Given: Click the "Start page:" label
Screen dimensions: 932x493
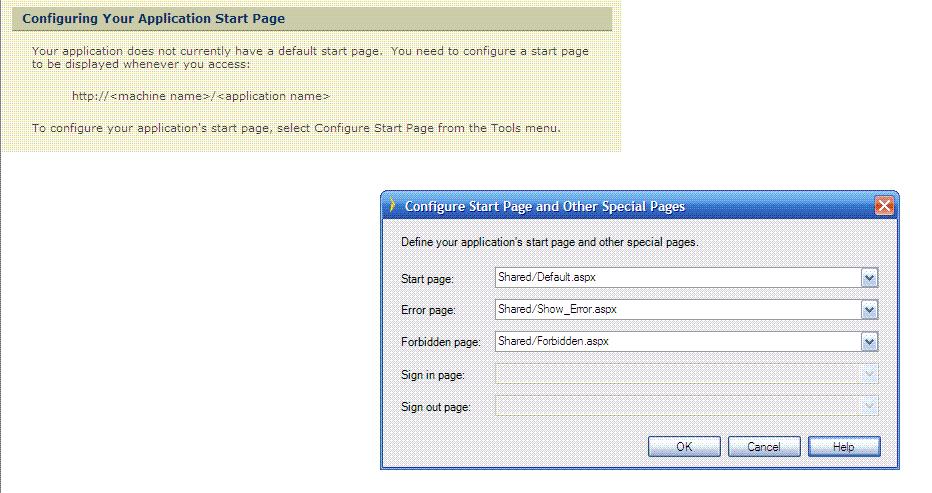Looking at the screenshot, I should click(x=427, y=279).
